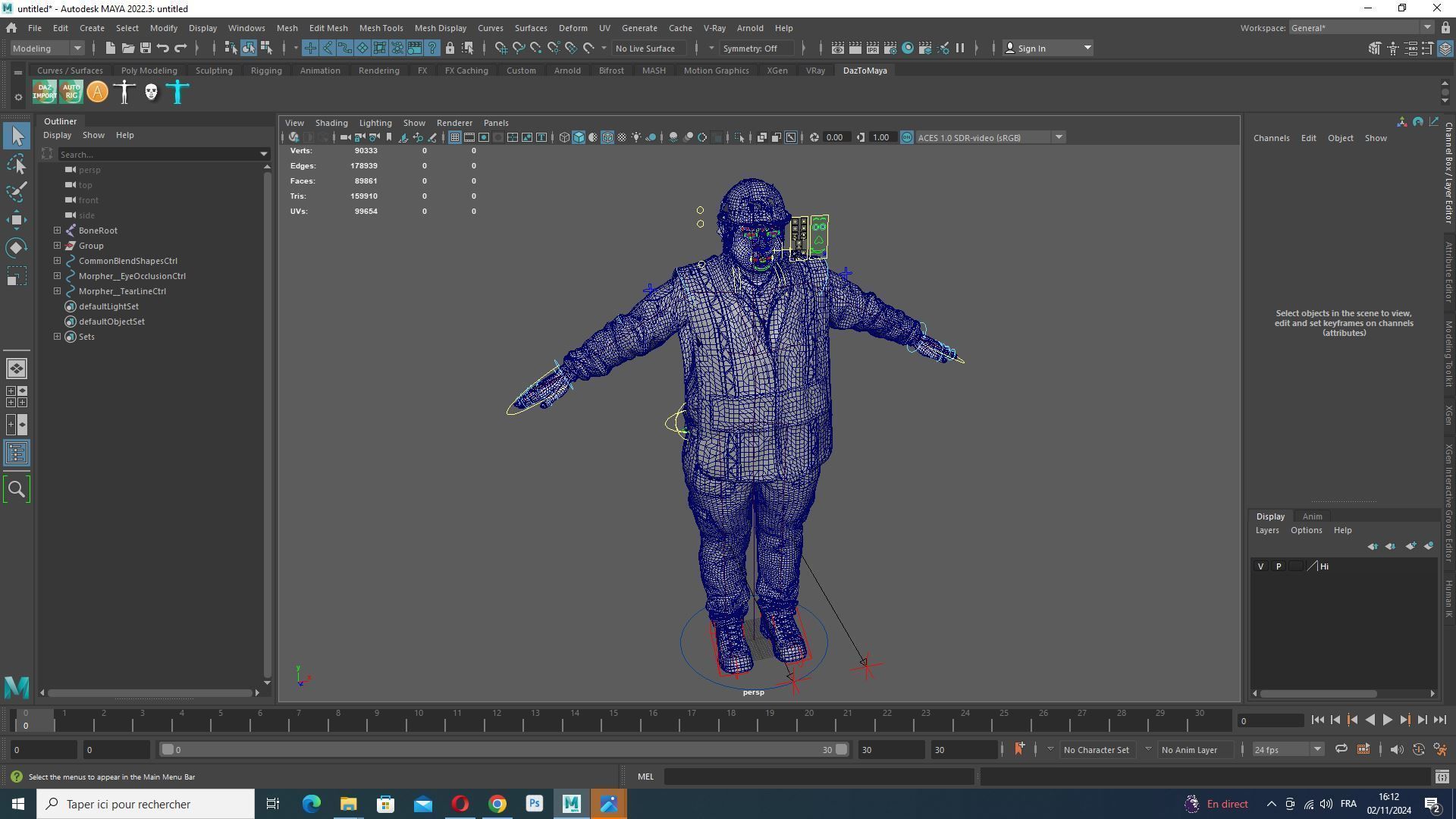Switch to the Rigging shelf tab
Viewport: 1456px width, 819px height.
coord(266,71)
